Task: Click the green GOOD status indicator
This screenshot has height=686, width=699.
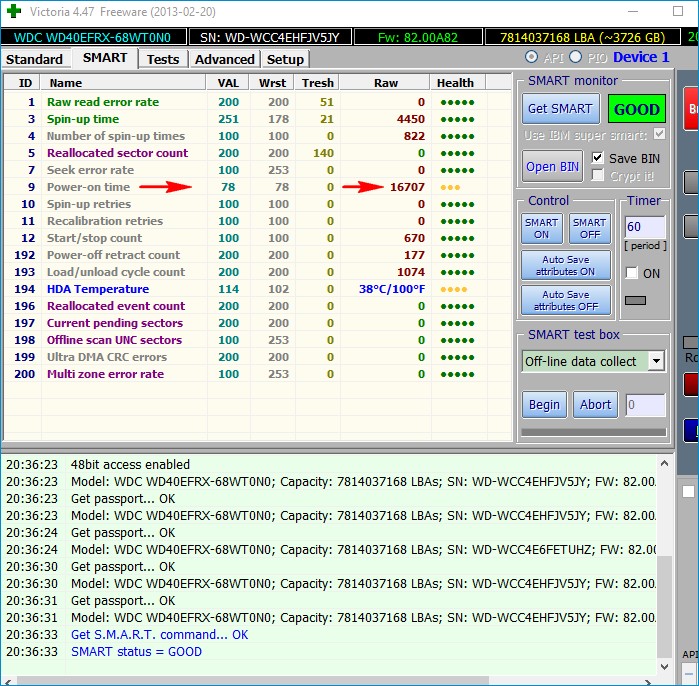Action: (x=637, y=109)
